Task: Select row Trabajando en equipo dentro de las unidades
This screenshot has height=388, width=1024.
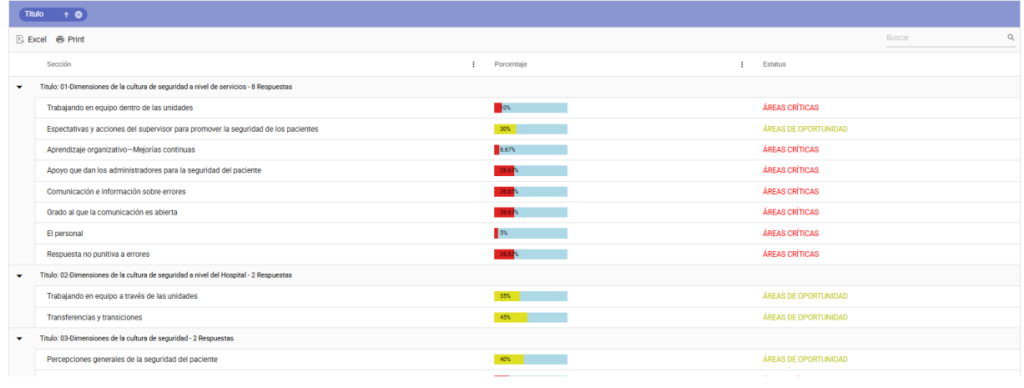Action: (x=528, y=108)
